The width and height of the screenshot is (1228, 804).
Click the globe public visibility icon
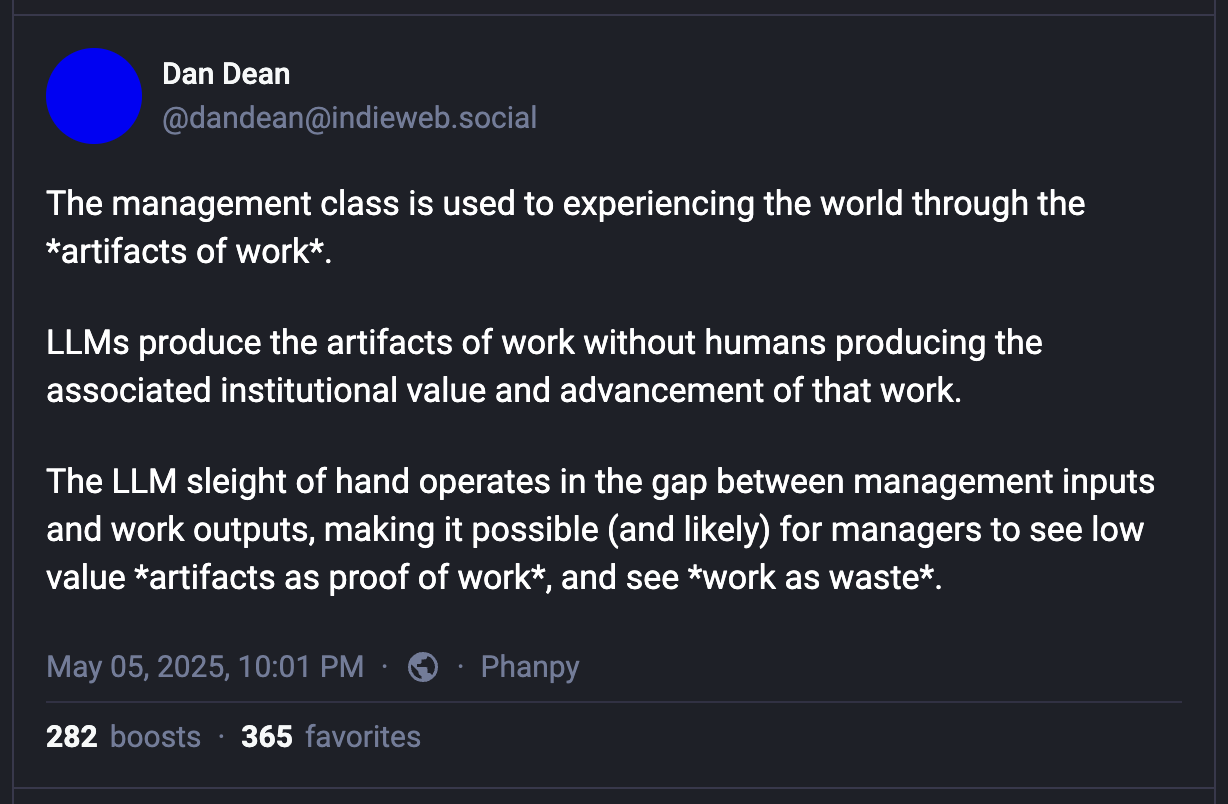pyautogui.click(x=423, y=667)
